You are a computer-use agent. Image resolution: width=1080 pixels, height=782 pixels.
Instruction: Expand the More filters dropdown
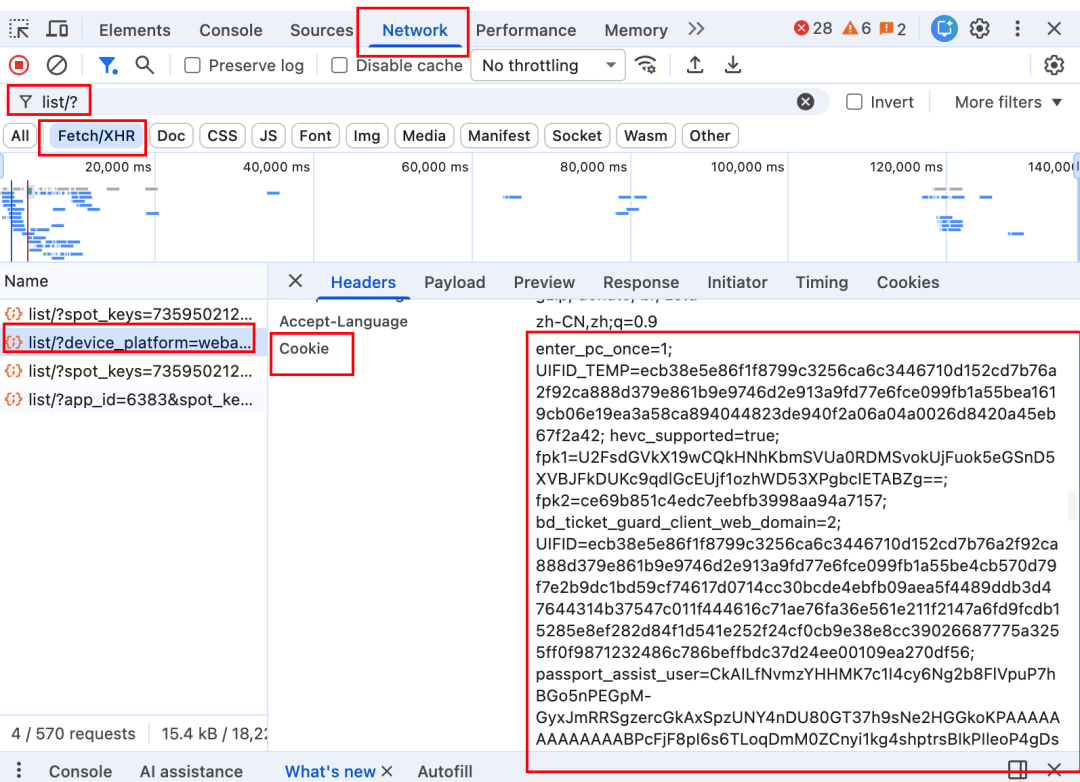click(x=998, y=102)
